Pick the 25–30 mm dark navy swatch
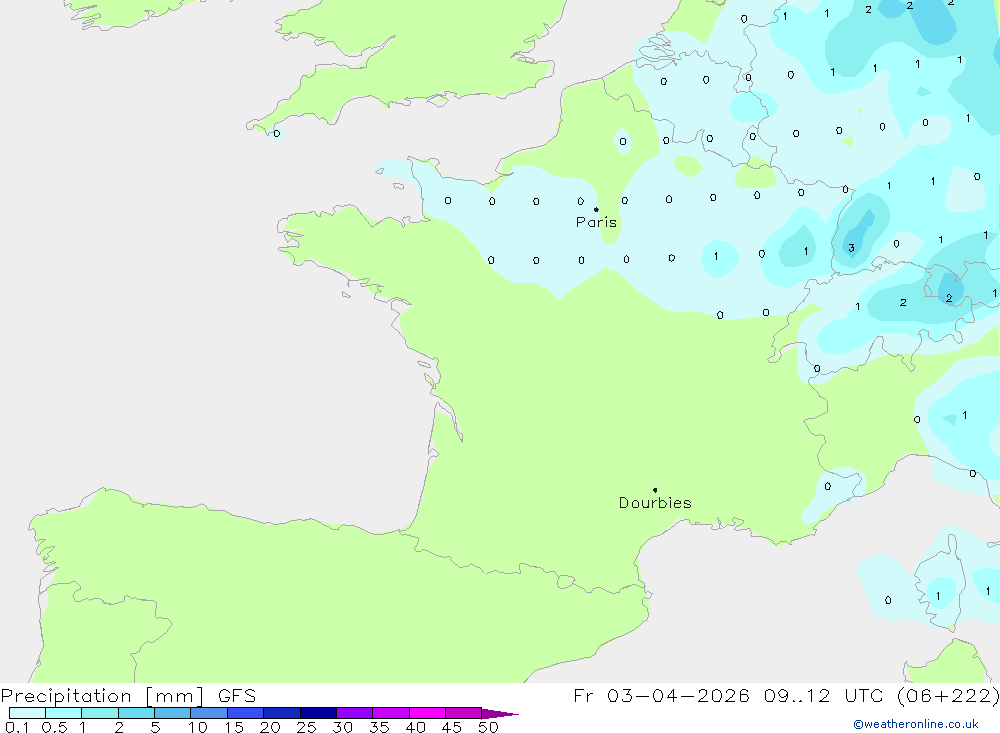This screenshot has height=733, width=1000. point(318,713)
